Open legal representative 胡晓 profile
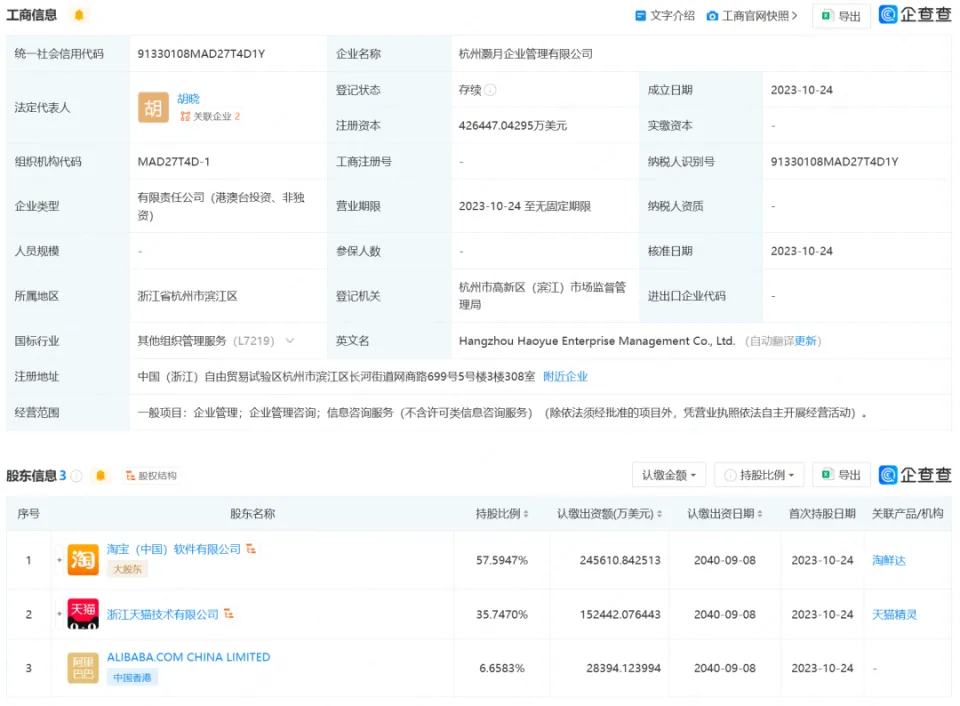960x706 pixels. pyautogui.click(x=189, y=99)
